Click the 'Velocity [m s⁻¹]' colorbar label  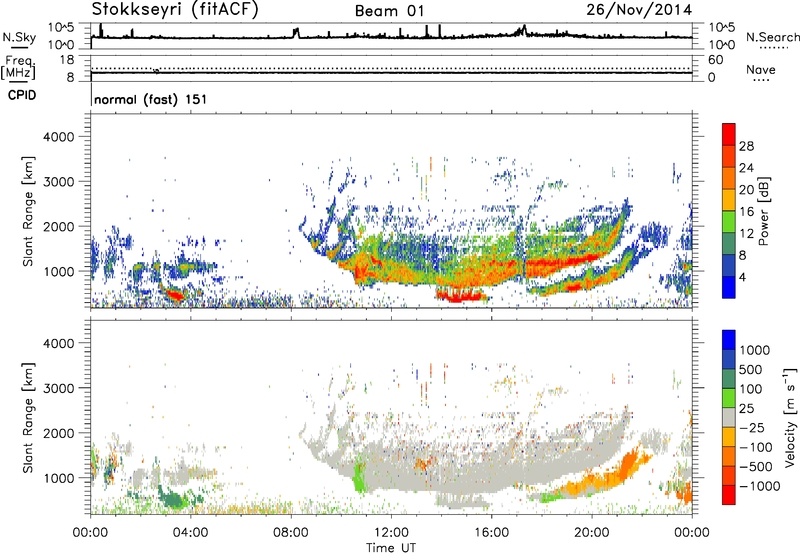(790, 417)
